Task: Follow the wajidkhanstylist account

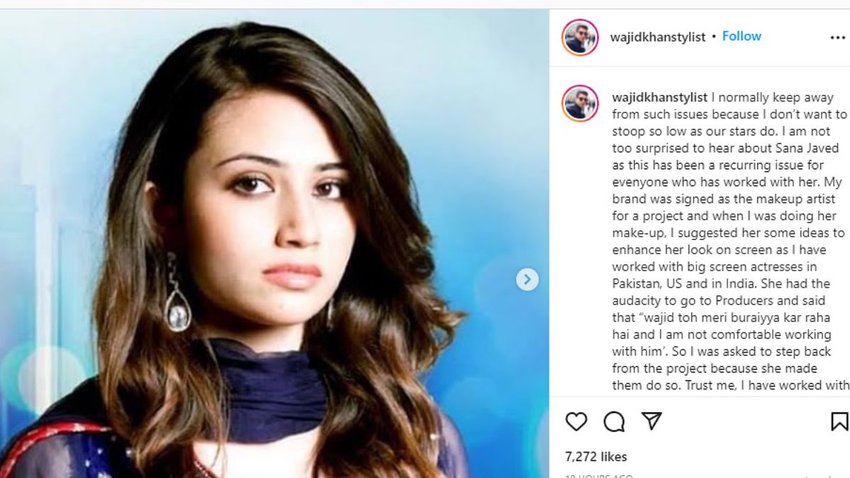Action: coord(742,36)
